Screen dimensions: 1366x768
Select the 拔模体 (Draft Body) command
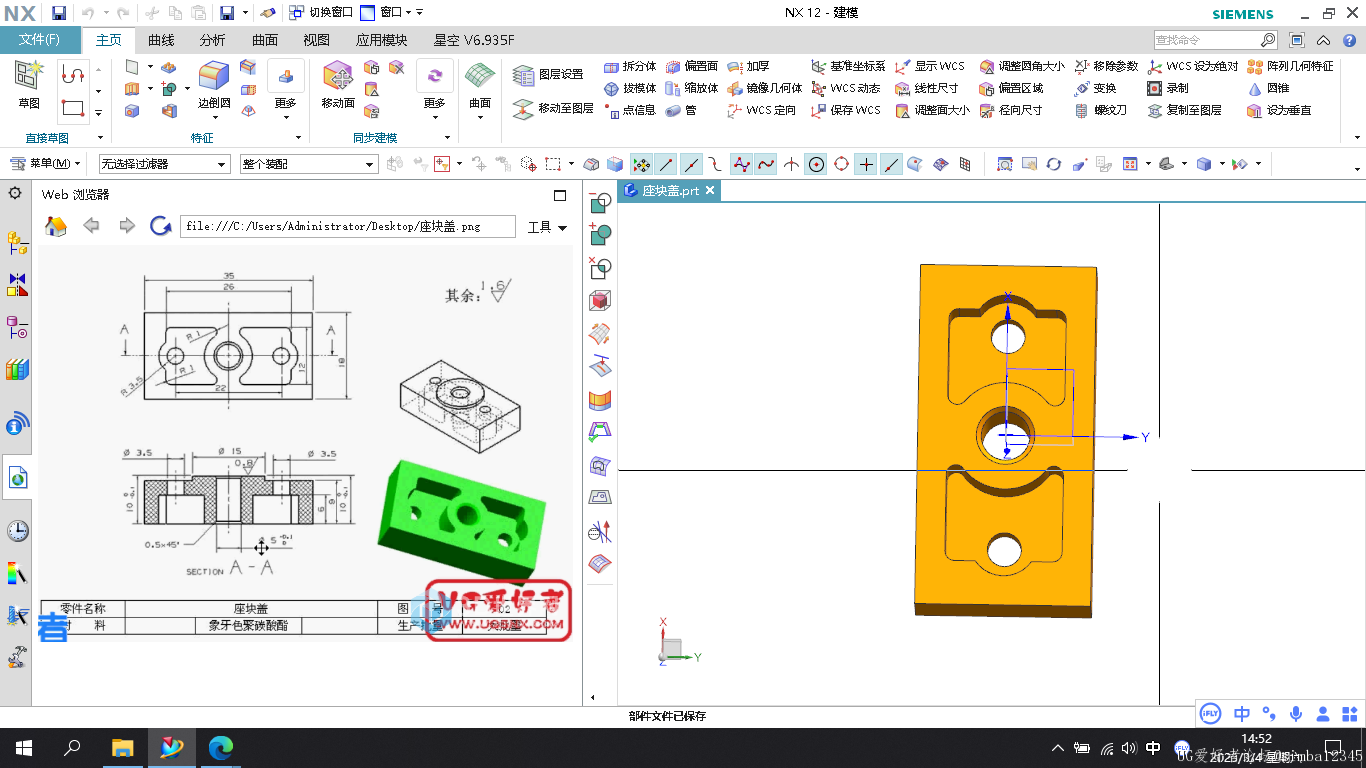[x=630, y=88]
